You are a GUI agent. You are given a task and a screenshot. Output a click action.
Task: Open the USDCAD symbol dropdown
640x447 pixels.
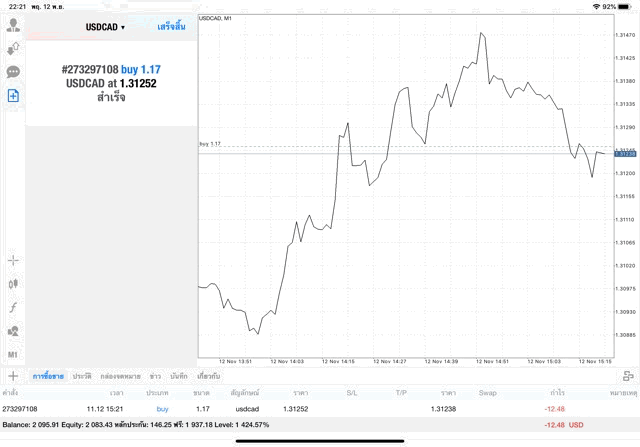click(105, 27)
